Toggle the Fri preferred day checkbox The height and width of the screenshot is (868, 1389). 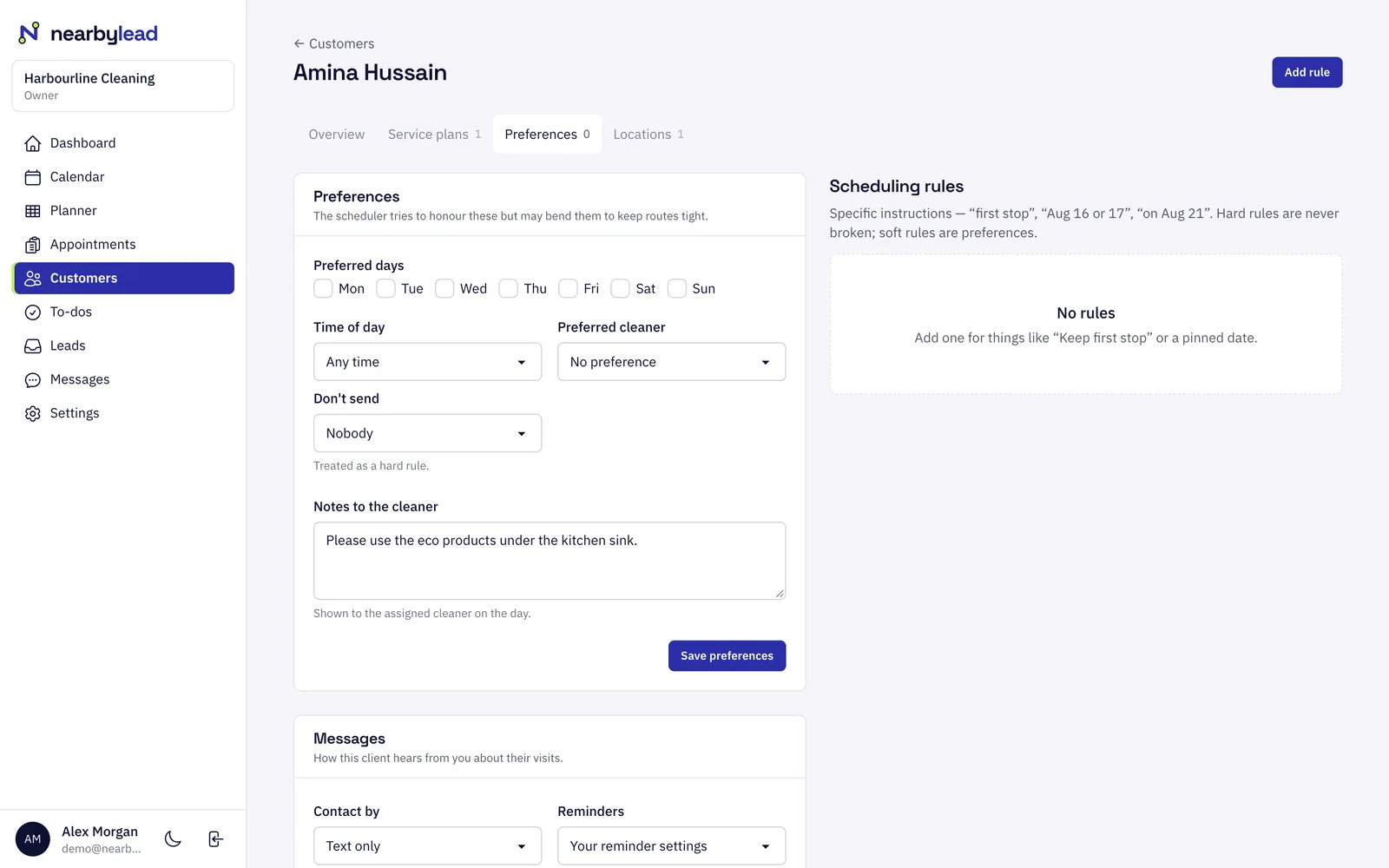click(x=569, y=288)
